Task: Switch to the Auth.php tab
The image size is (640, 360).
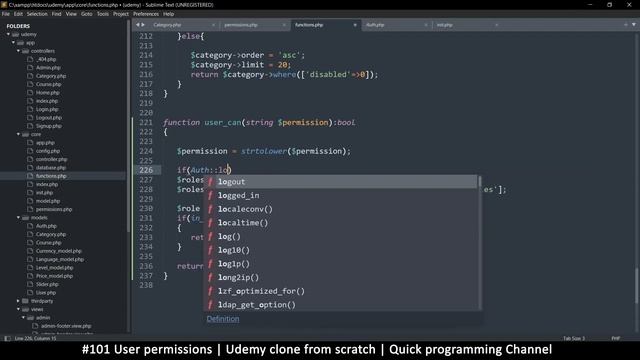Action: coord(375,25)
